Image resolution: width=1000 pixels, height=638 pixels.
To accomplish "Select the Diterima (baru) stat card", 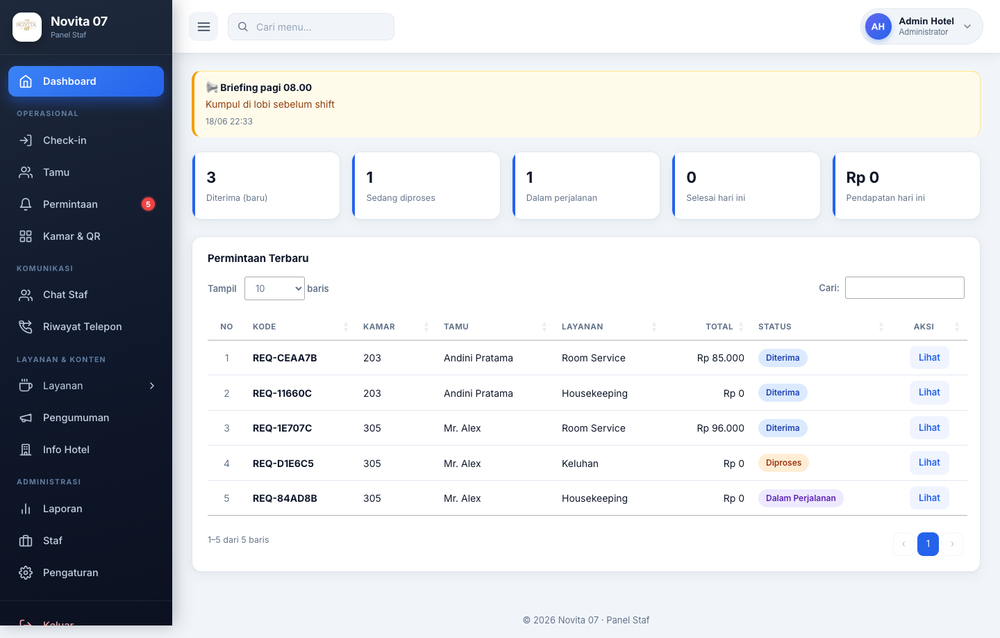I will point(266,186).
